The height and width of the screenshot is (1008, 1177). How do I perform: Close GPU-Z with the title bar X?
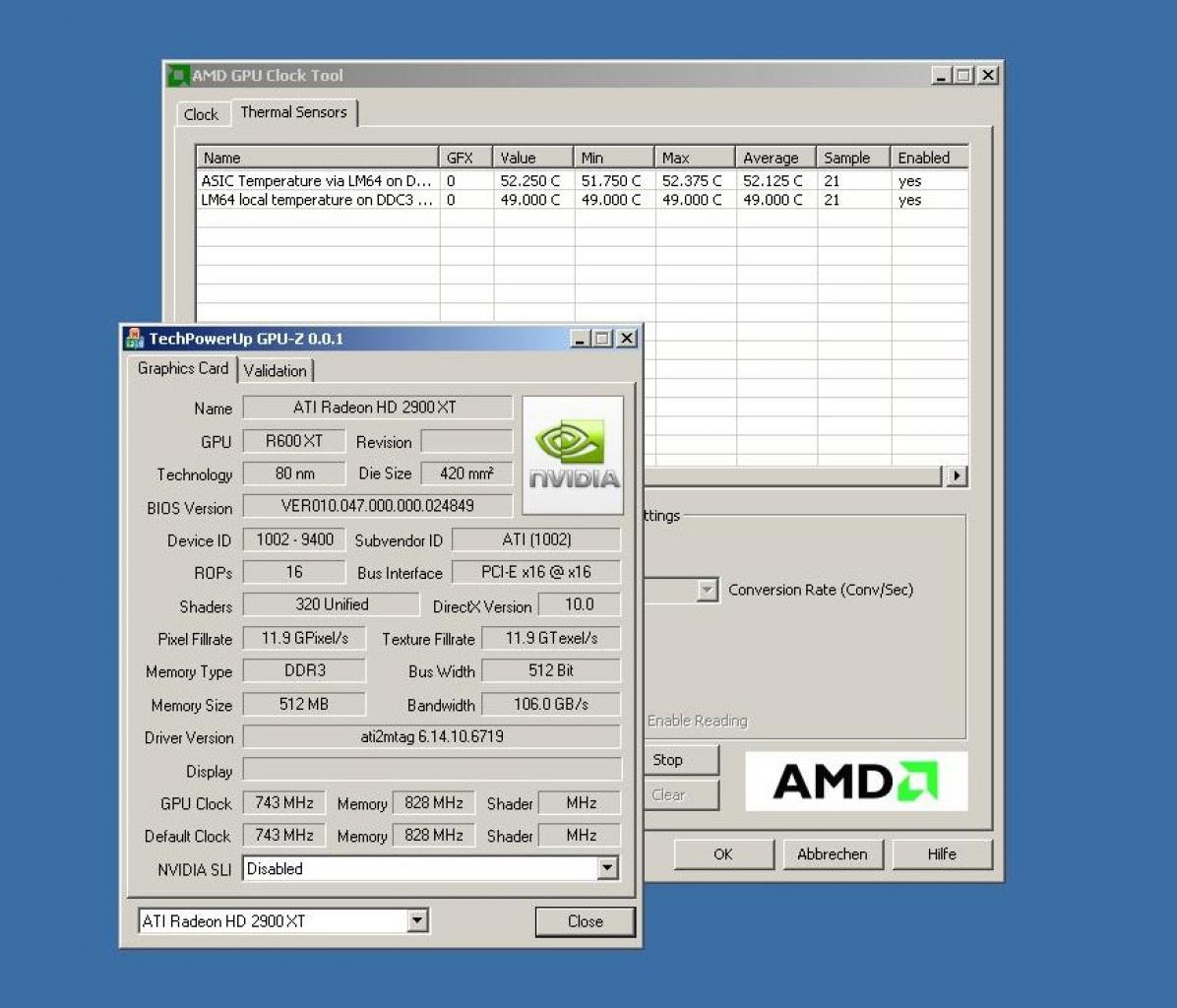pos(627,339)
